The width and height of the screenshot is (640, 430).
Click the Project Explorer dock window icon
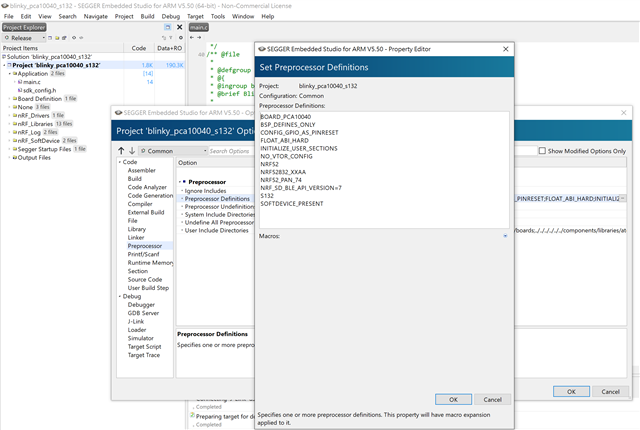tap(167, 27)
